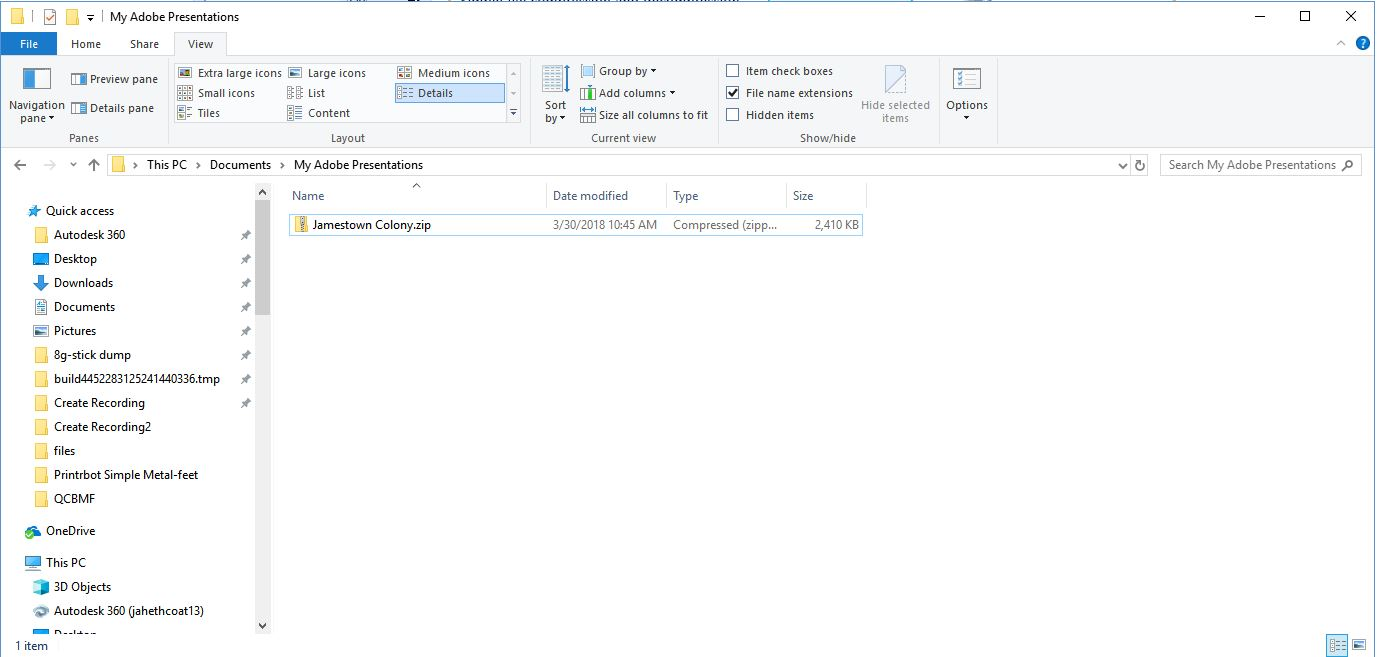The width and height of the screenshot is (1377, 657).
Task: Switch to details view in status bar
Action: click(1336, 646)
